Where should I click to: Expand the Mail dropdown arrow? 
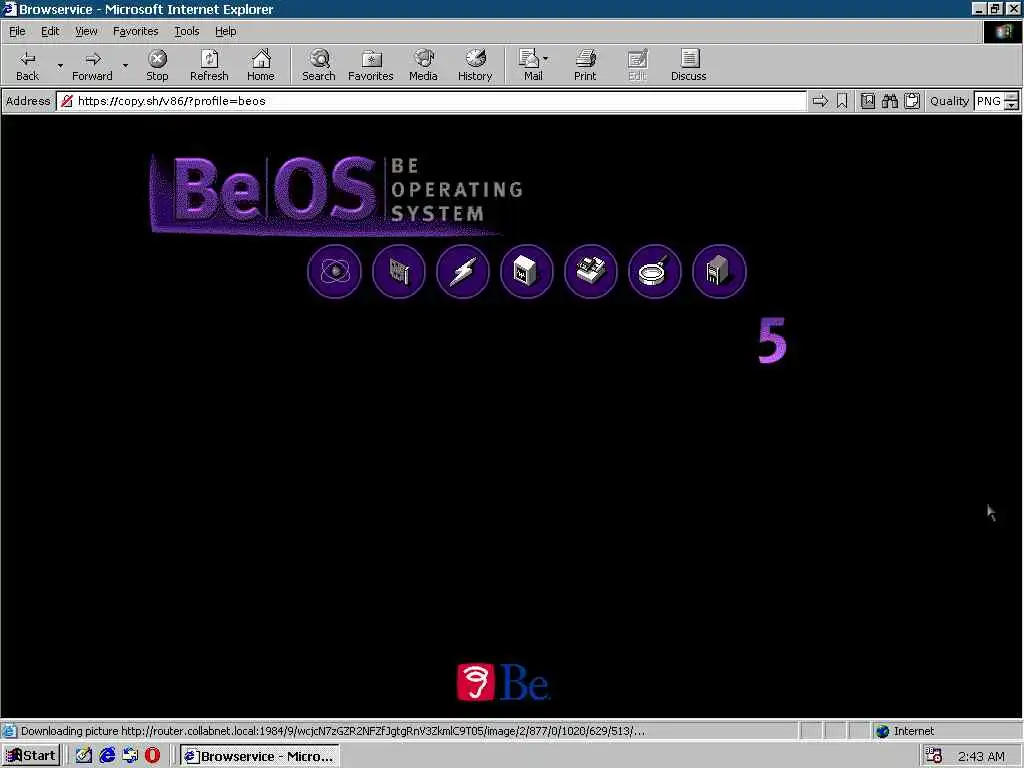click(546, 59)
